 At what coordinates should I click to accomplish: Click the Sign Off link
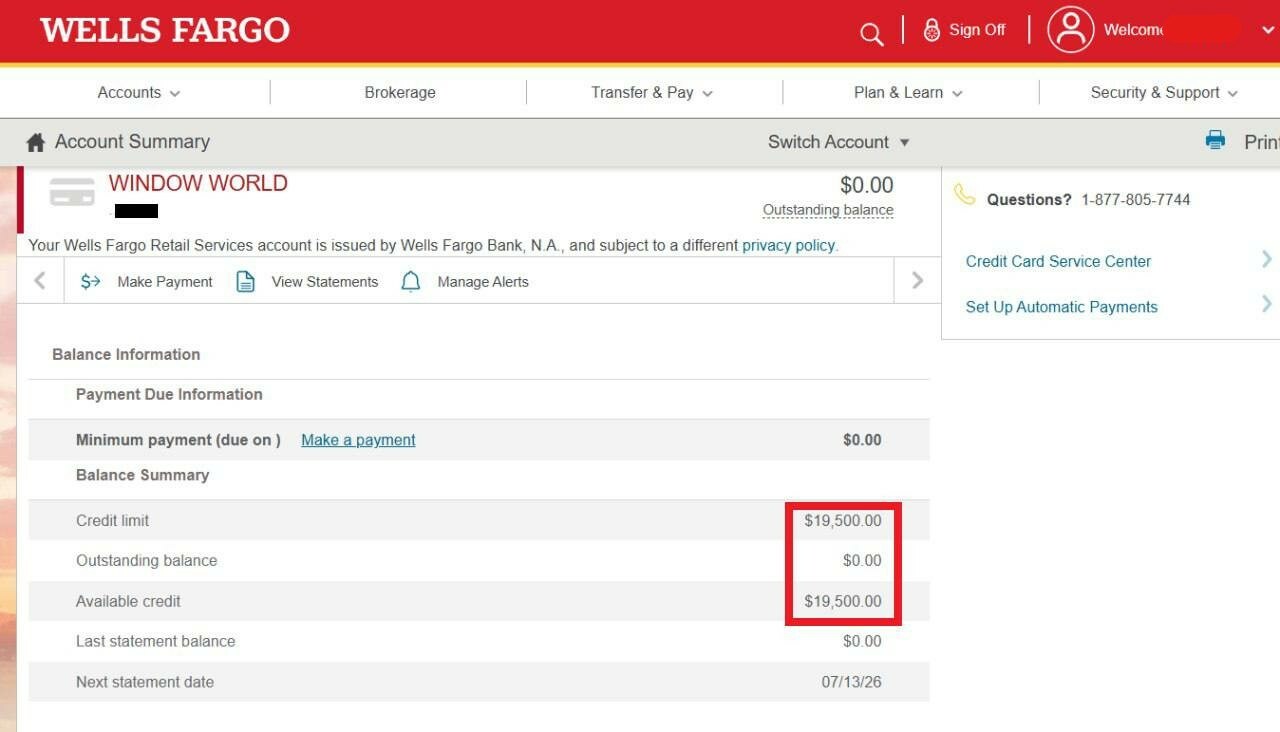pos(977,30)
